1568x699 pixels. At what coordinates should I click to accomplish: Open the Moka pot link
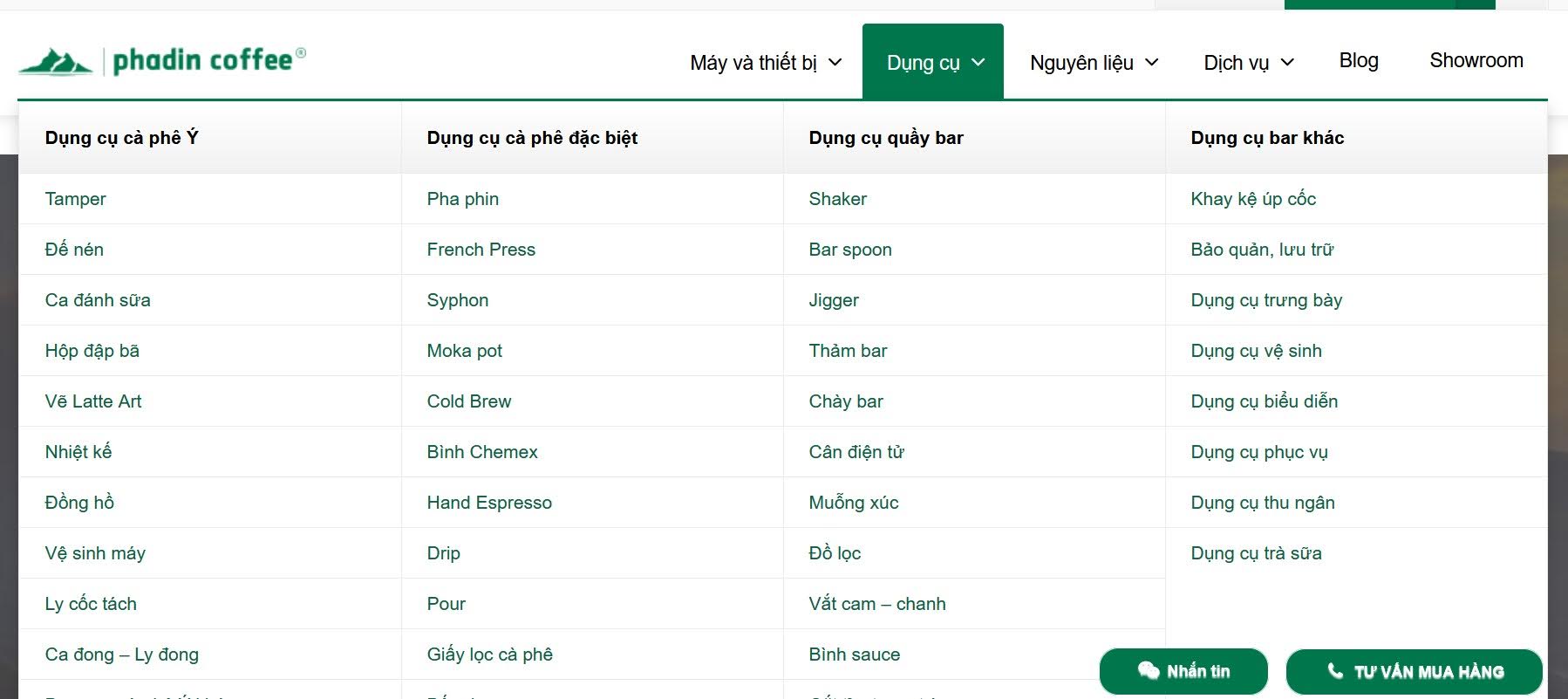(x=465, y=351)
